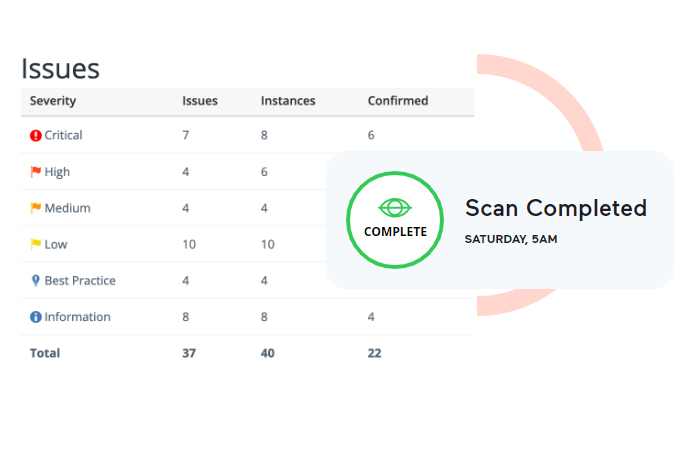Click the orange Medium severity flag icon

pyautogui.click(x=35, y=208)
